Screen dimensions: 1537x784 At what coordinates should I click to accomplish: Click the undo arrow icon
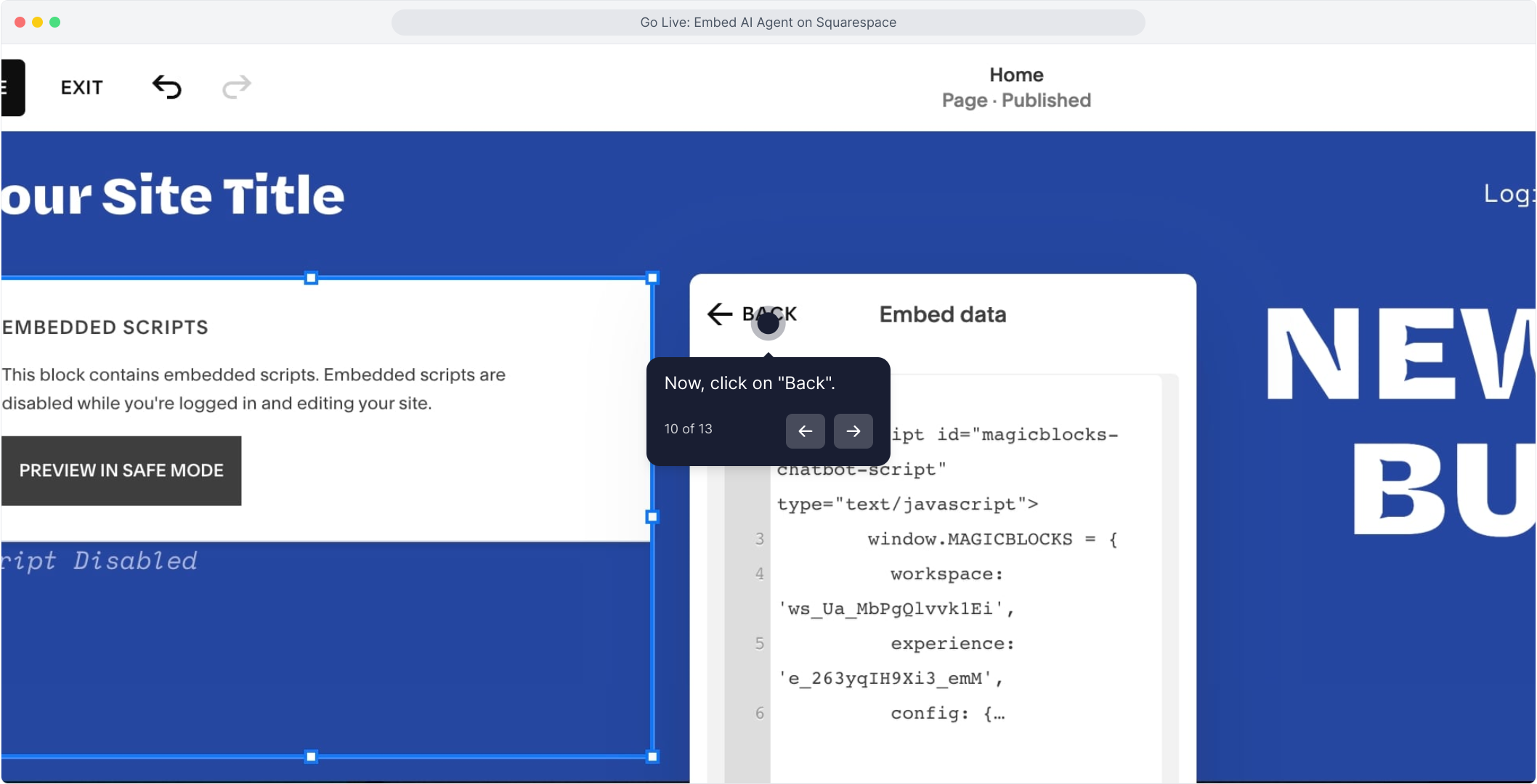pos(167,87)
